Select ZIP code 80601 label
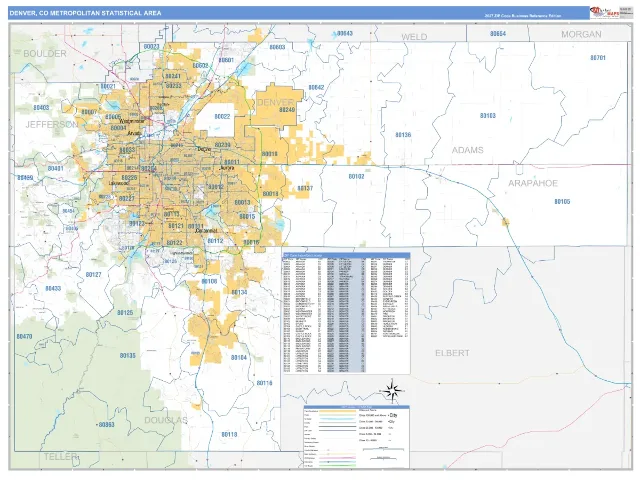640x480 pixels. coord(226,60)
